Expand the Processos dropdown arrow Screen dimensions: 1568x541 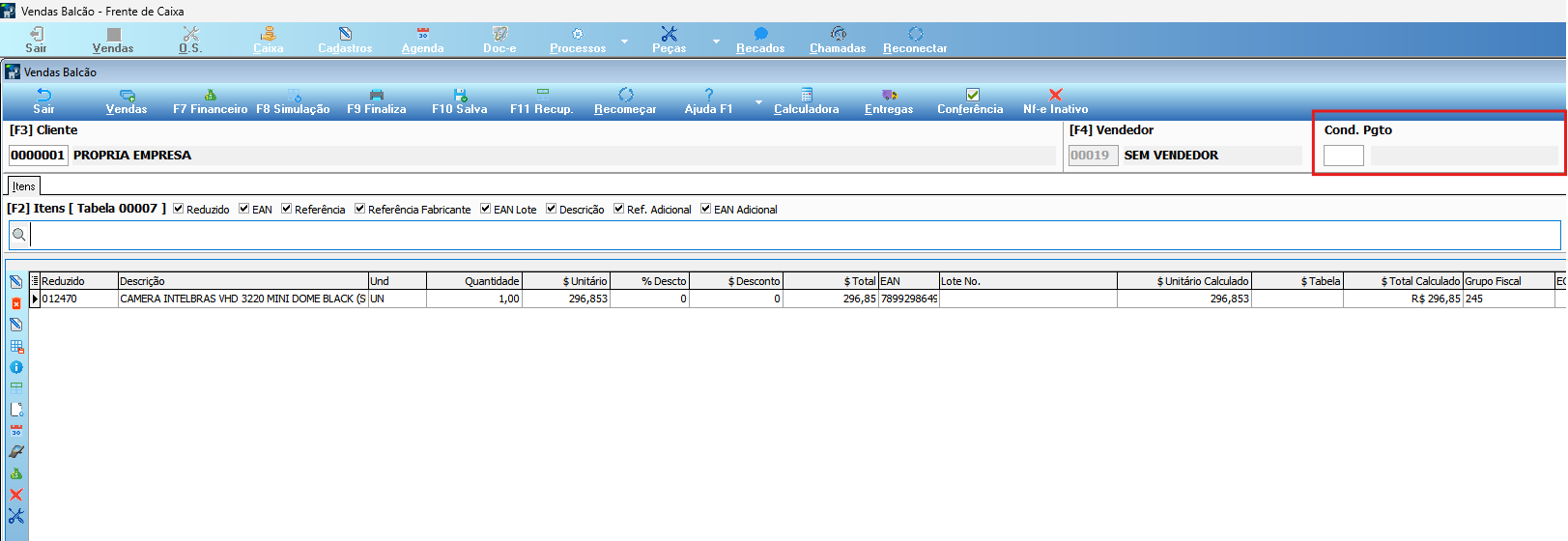(624, 42)
